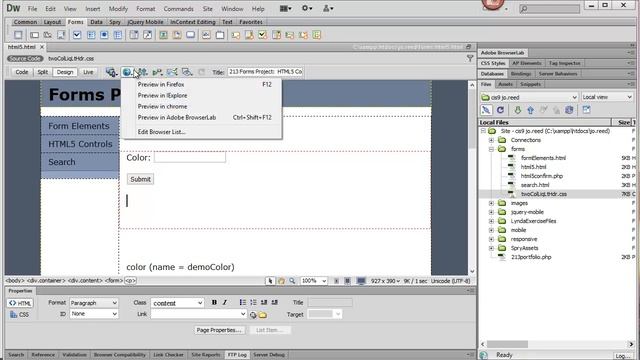Select the pointer Select tool
The image size is (640, 360).
coord(270,281)
